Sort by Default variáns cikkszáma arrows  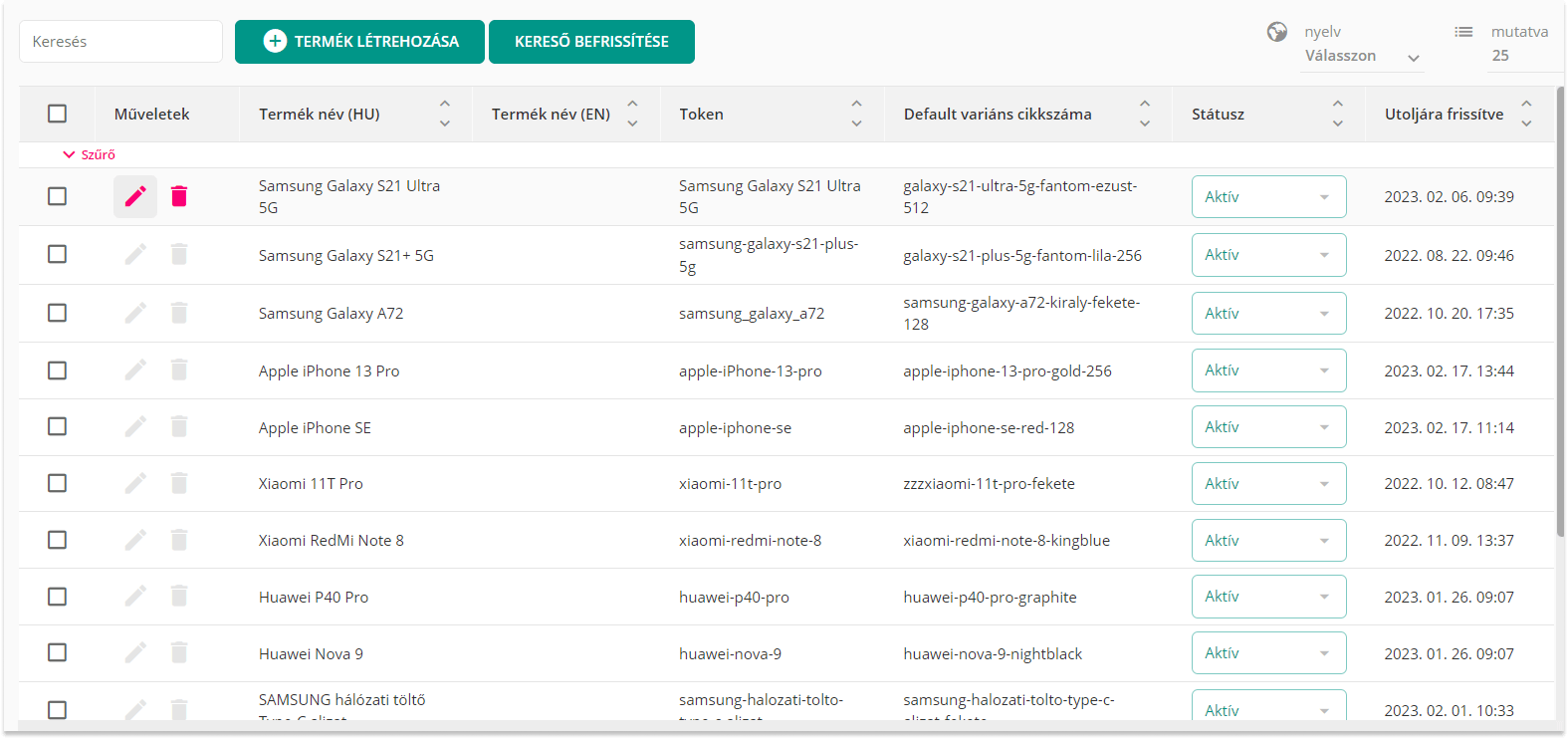1145,114
